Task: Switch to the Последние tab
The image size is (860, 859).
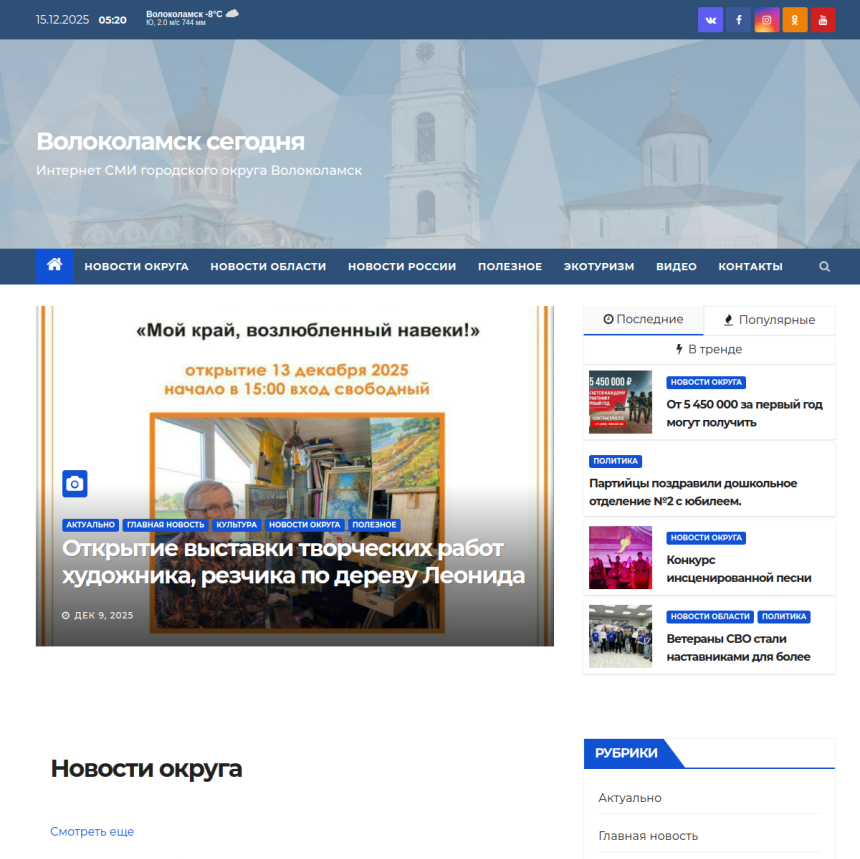Action: [x=643, y=320]
